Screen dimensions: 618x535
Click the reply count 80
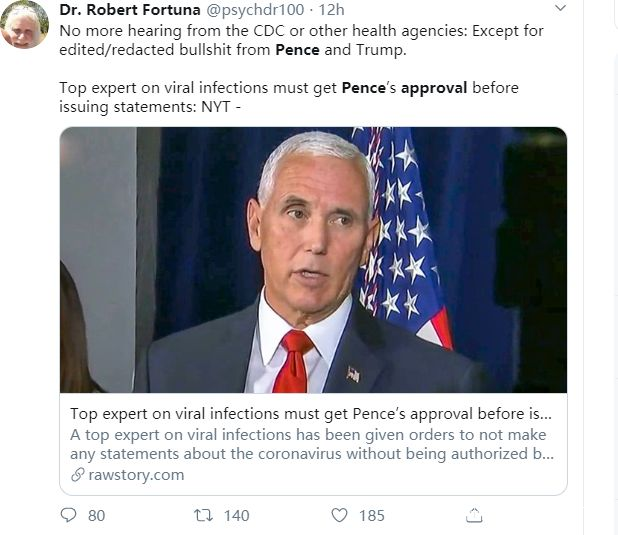tap(96, 516)
